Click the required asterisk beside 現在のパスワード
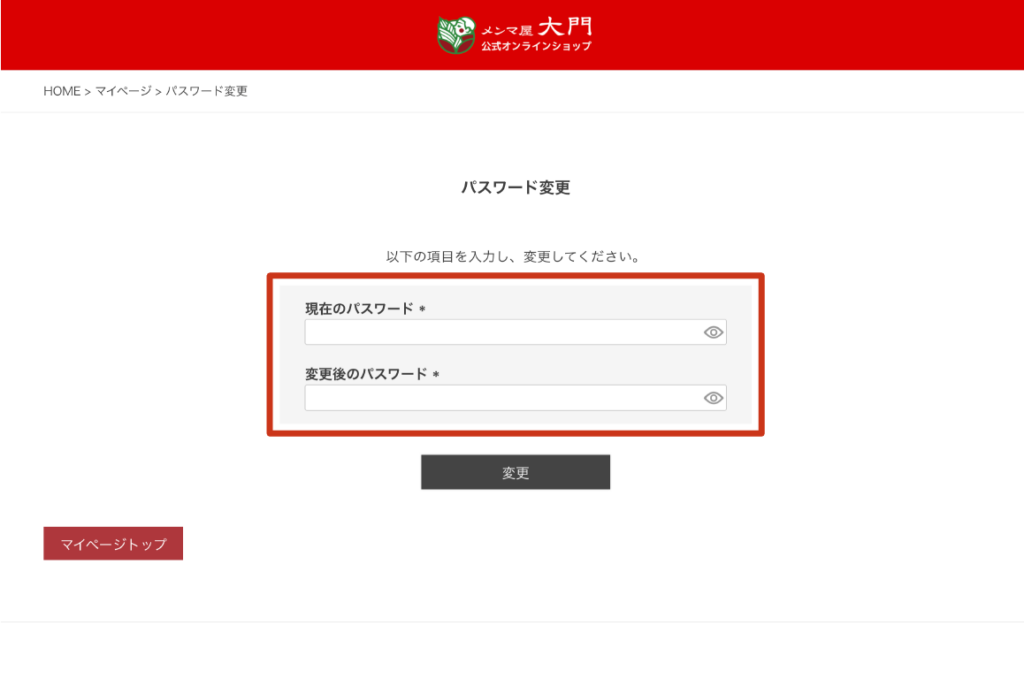1024x679 pixels. [423, 308]
